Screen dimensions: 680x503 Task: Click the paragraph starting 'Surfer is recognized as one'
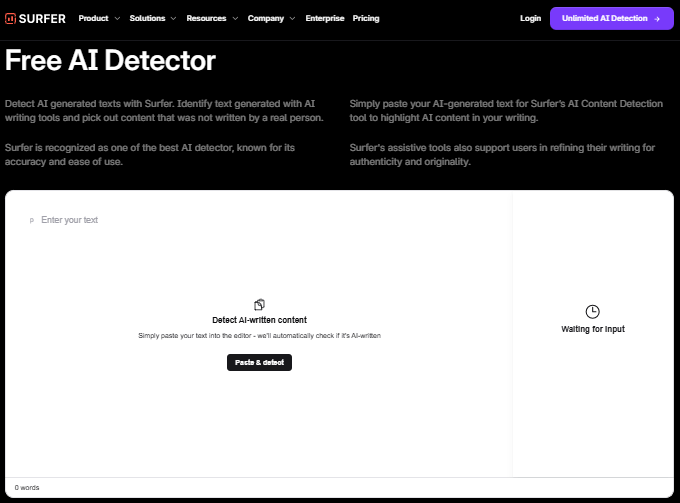point(150,154)
